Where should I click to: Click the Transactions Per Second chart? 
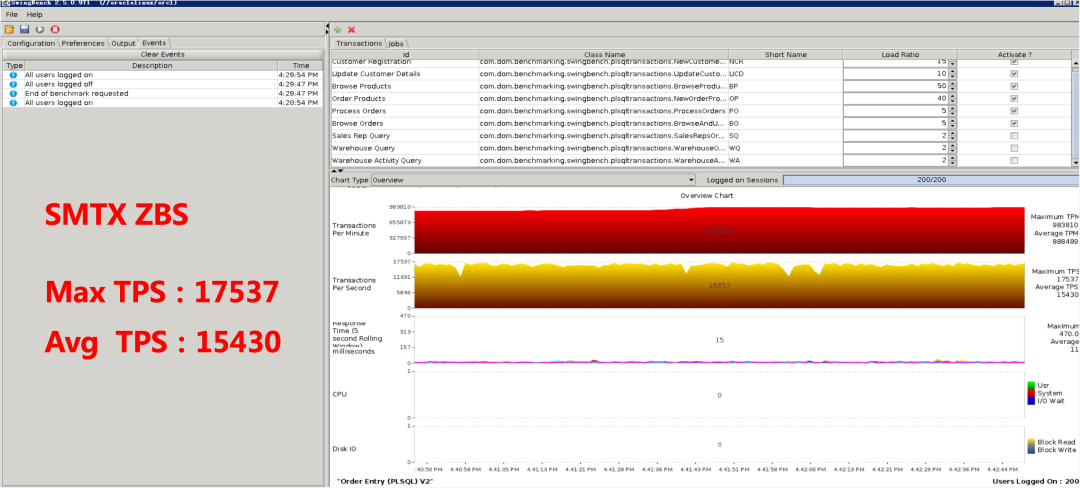click(x=720, y=285)
